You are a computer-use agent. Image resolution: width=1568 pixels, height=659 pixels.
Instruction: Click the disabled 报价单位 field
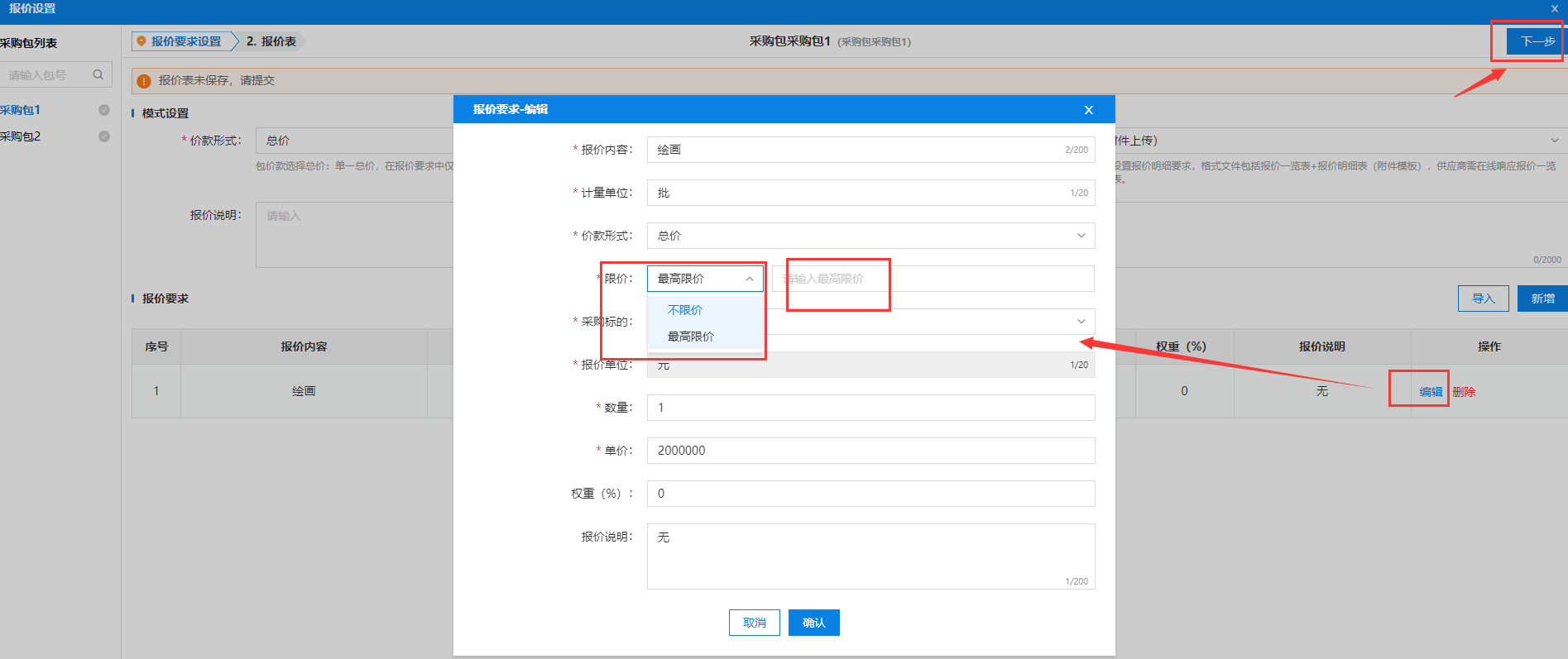tap(870, 365)
